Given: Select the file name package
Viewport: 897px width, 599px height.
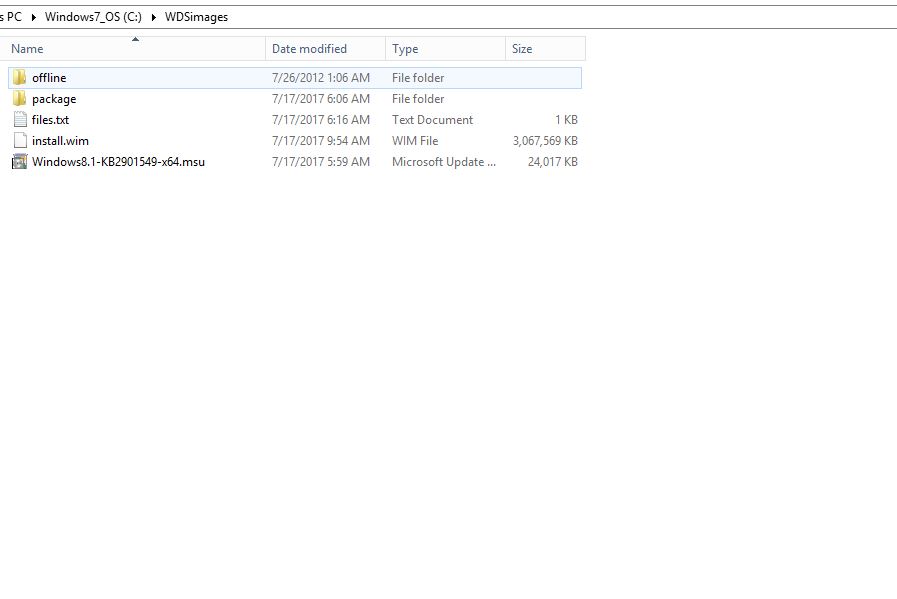Looking at the screenshot, I should coord(54,99).
